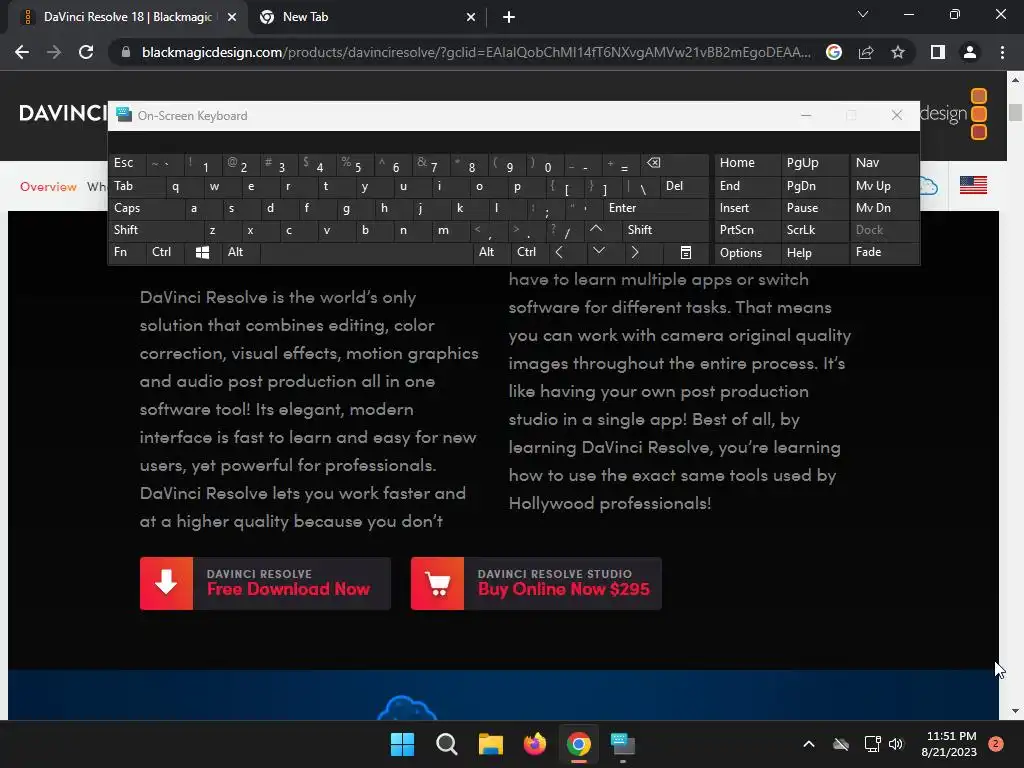Open the Chrome profile icon
This screenshot has height=768, width=1024.
click(x=970, y=52)
